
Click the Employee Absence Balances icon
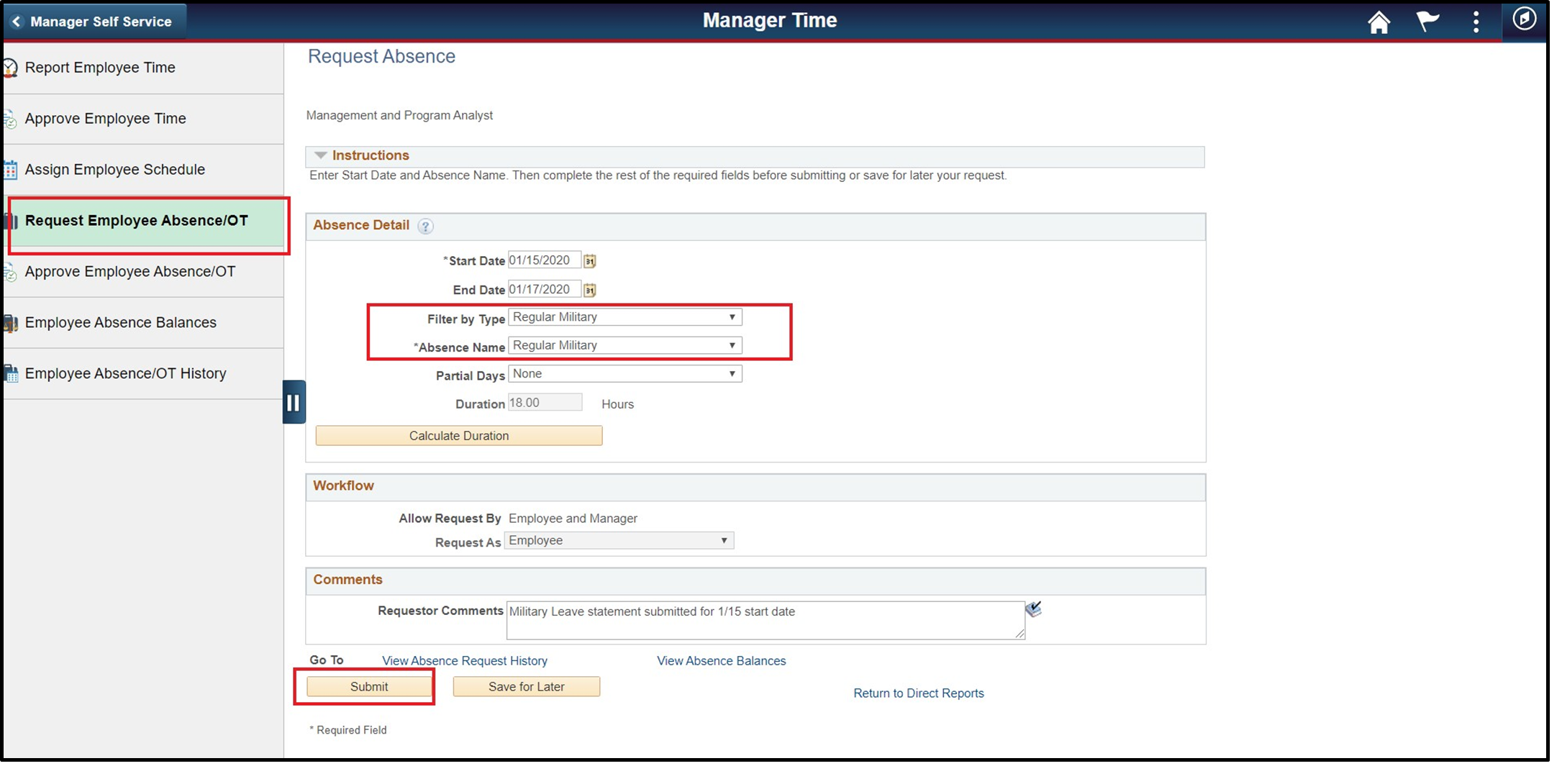(x=10, y=323)
